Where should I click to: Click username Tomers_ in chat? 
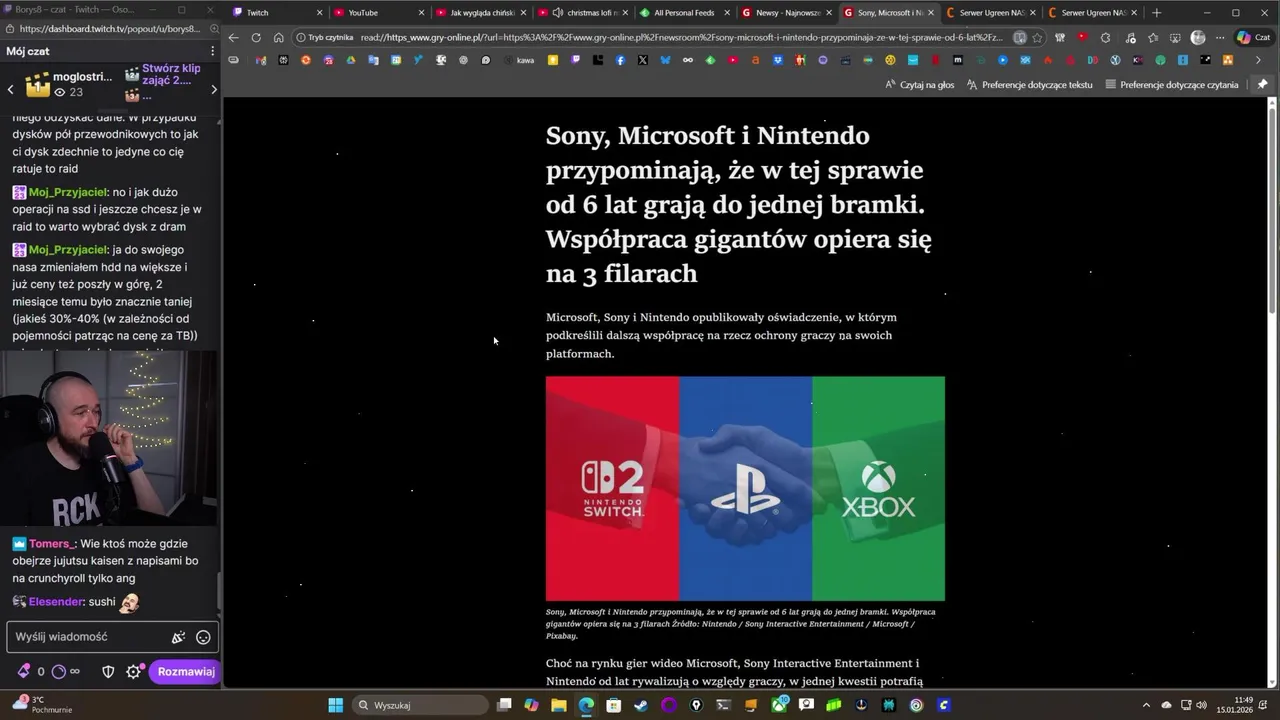click(x=50, y=544)
